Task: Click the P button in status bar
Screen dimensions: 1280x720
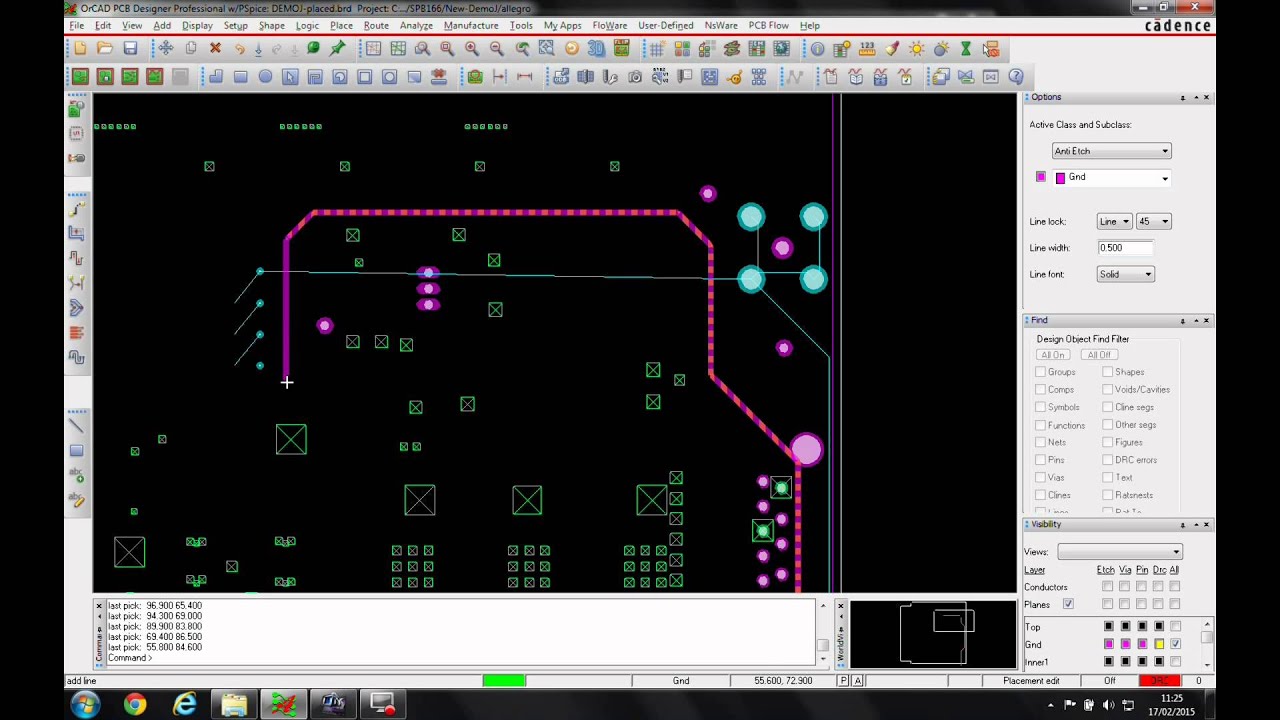Action: tap(843, 681)
